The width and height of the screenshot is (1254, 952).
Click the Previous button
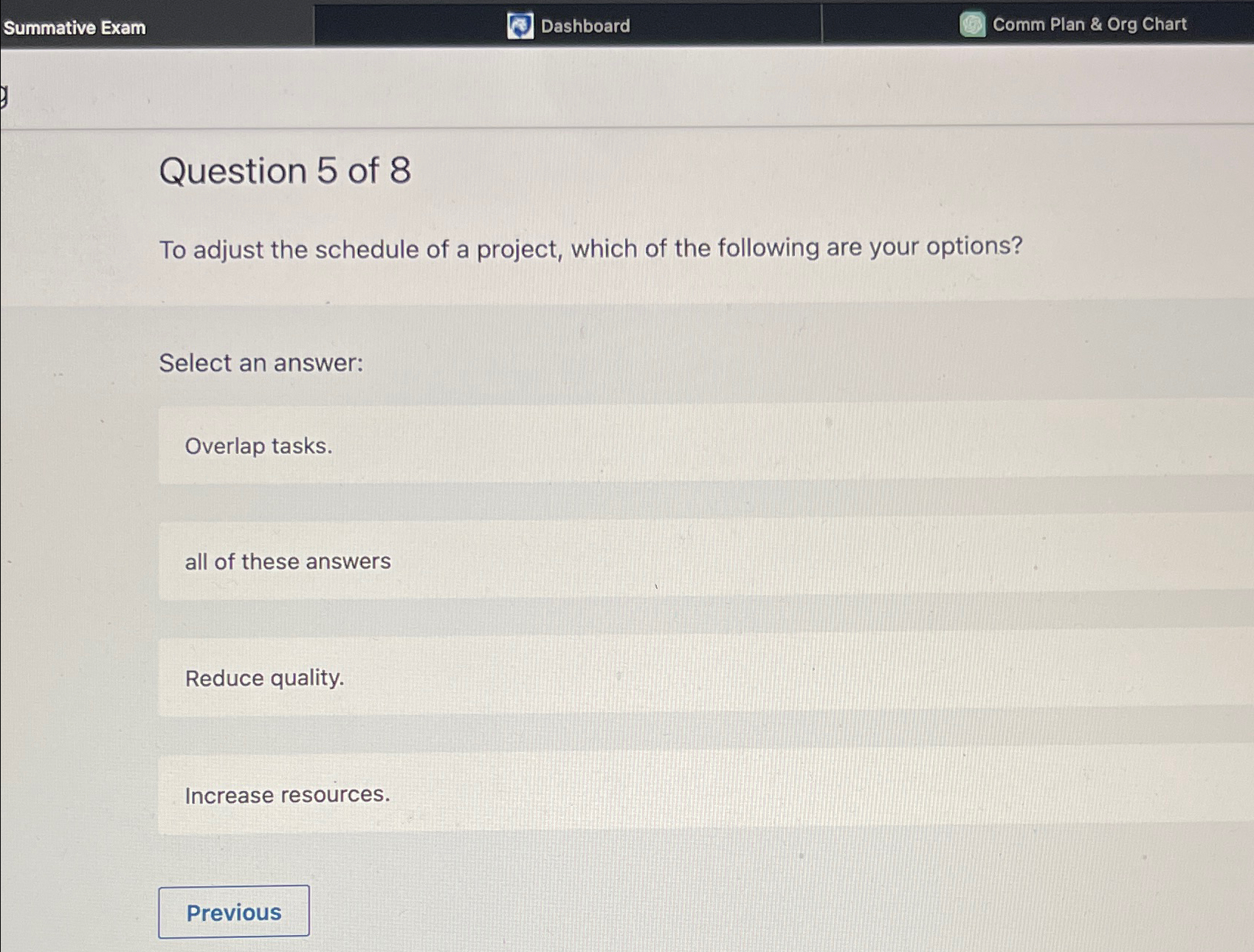point(234,912)
